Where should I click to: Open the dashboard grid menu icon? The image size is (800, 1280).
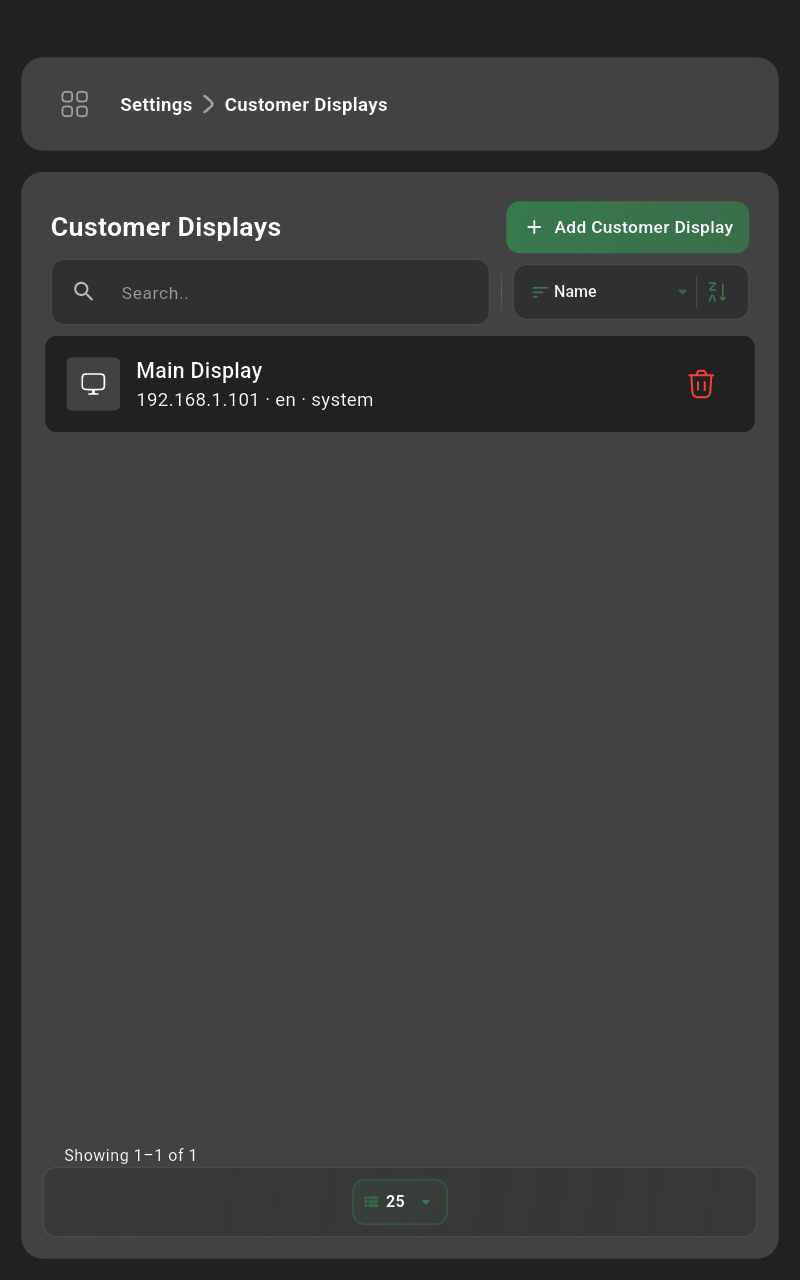coord(74,104)
